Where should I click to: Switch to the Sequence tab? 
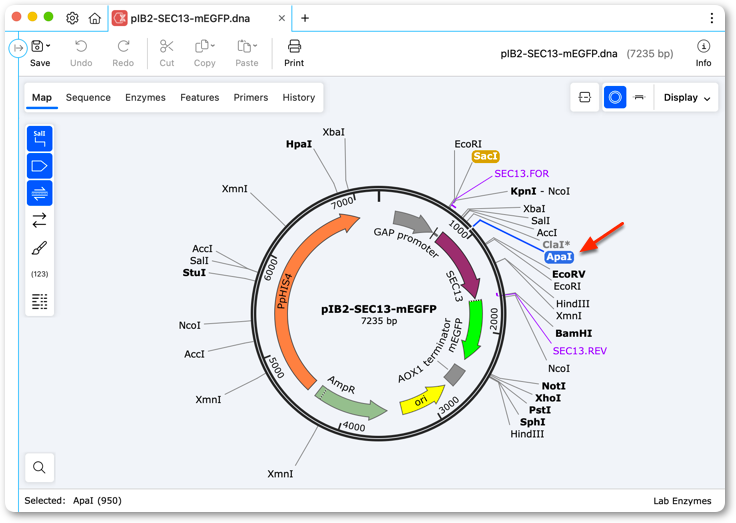click(88, 98)
